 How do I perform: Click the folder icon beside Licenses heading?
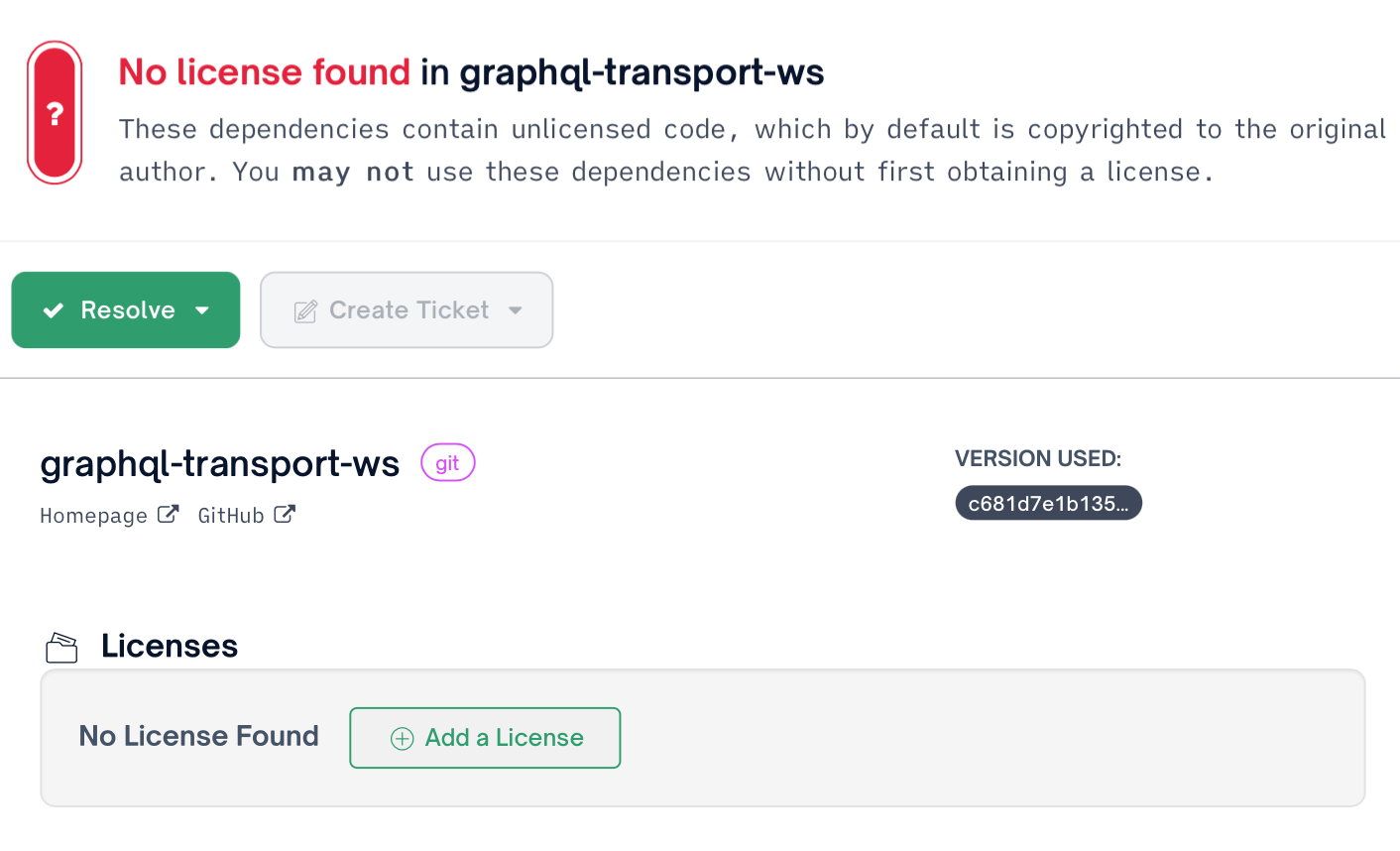[60, 646]
